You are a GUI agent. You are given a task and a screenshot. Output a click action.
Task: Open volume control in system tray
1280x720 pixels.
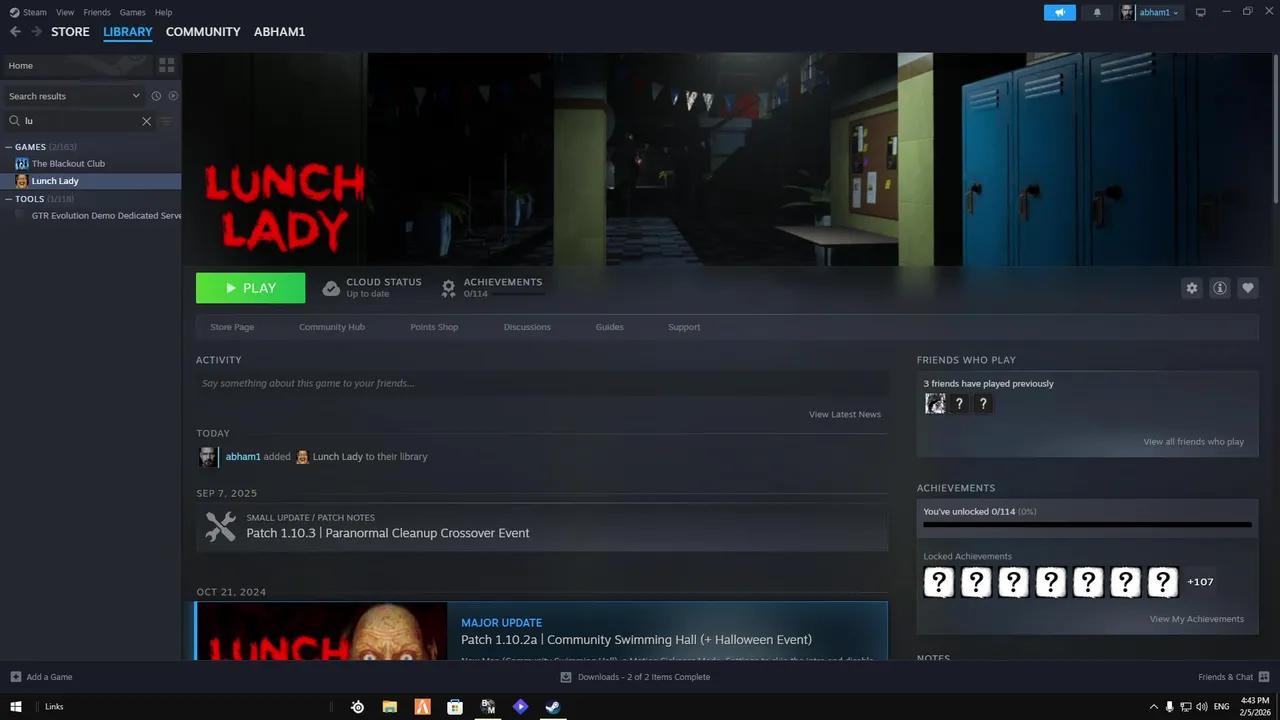1201,706
